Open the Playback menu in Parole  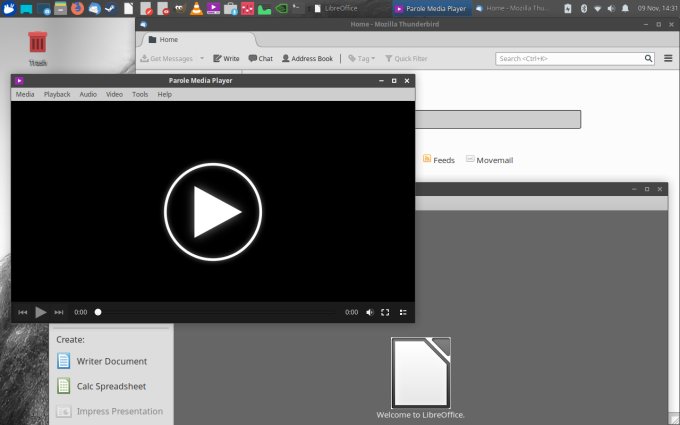57,94
